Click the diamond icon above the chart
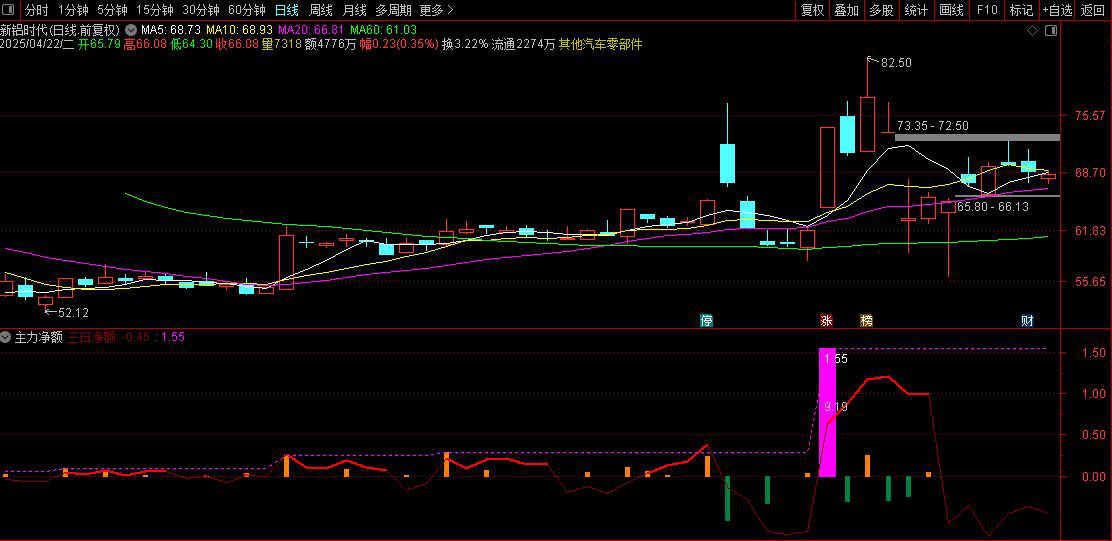 [x=1032, y=30]
